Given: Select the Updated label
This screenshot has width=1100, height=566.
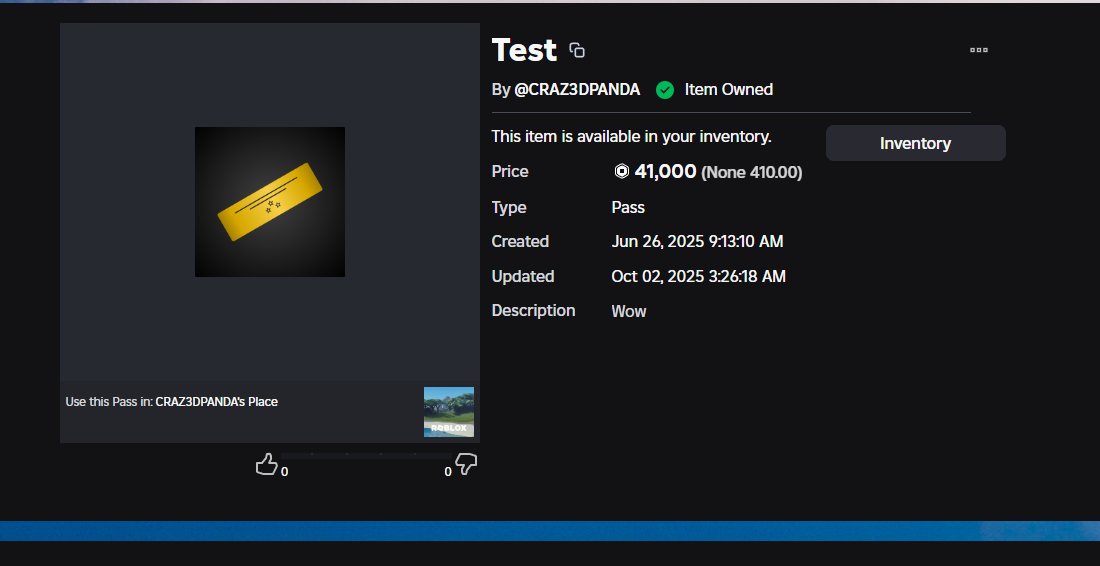Looking at the screenshot, I should click(x=523, y=276).
